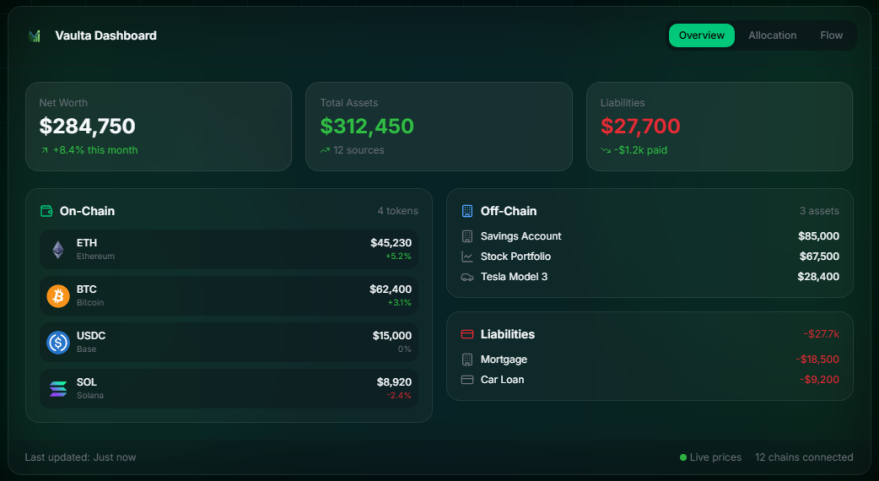Select the Liabilities $27,700 summary card
Screen dimensions: 879x481
tap(719, 127)
